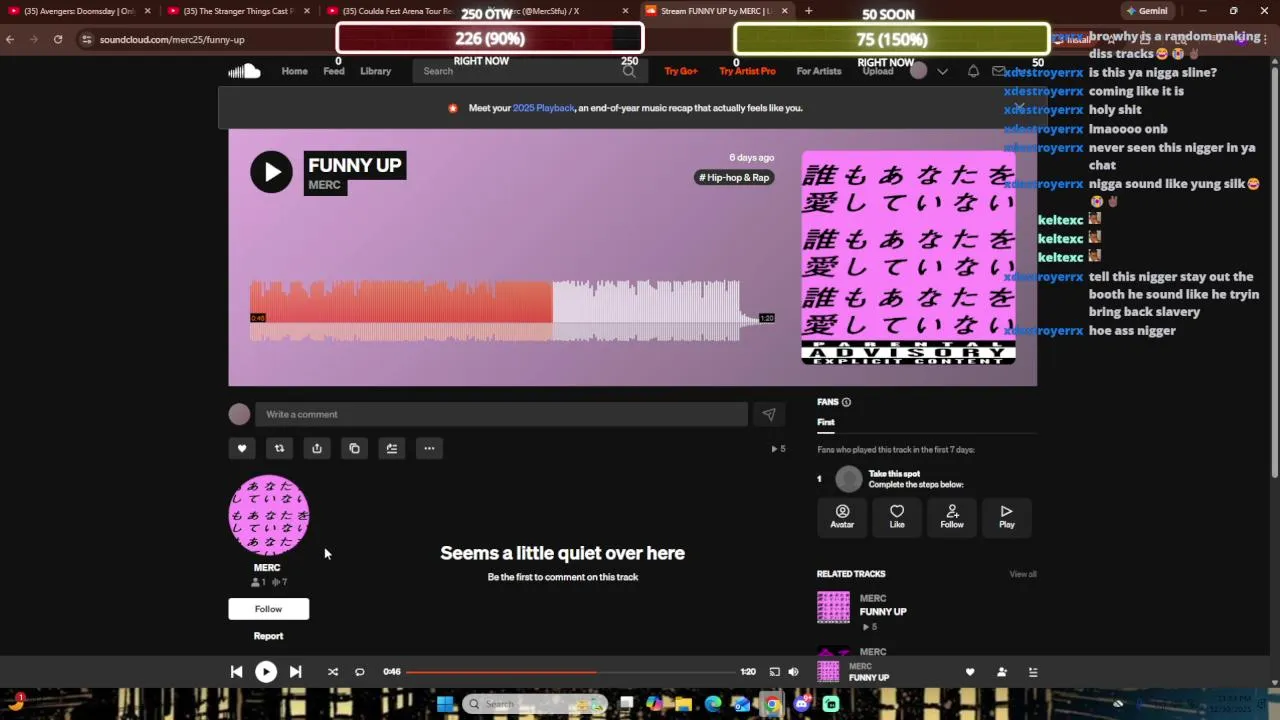Click the search magnifier icon
Screen dimensions: 1280x720
[629, 71]
